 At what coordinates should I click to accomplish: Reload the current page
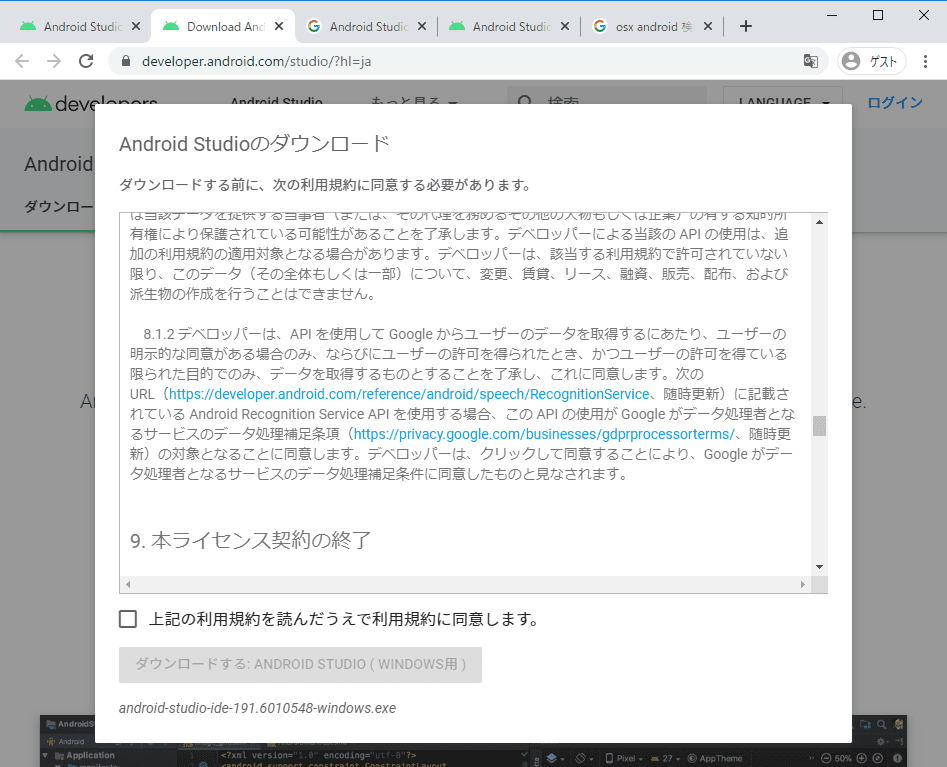tap(86, 61)
